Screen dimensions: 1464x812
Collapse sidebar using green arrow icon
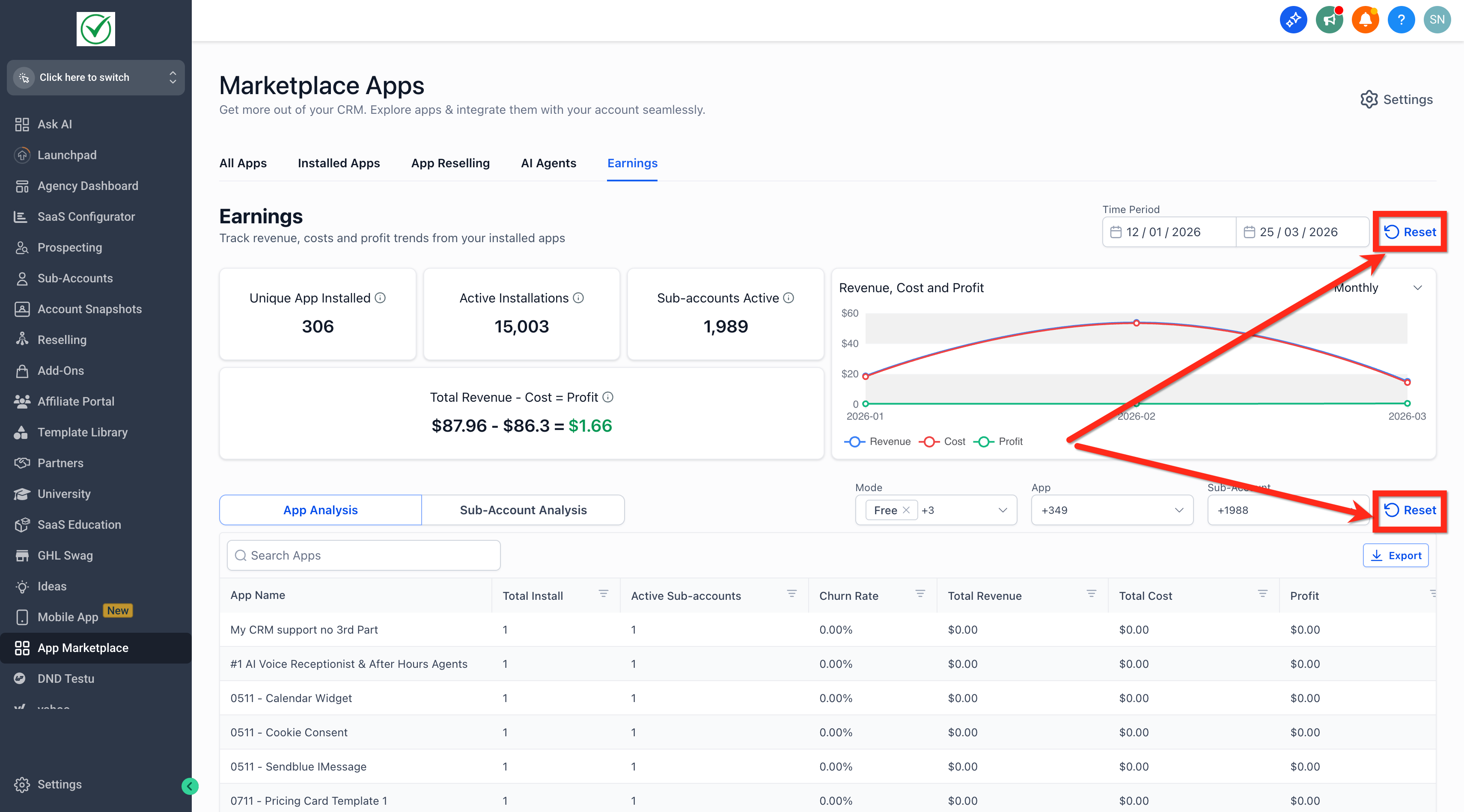tap(190, 786)
